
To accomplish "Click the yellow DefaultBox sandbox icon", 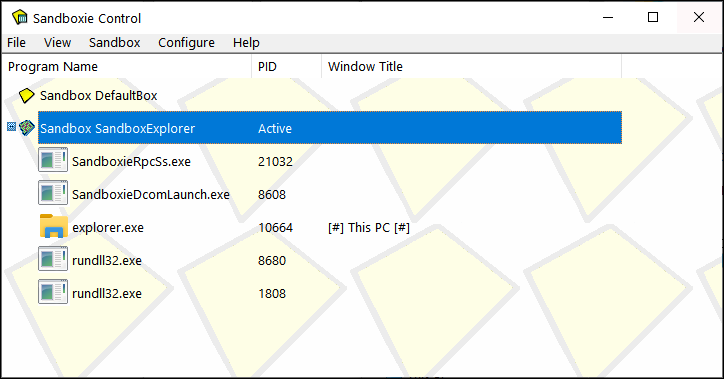I will tap(26, 96).
